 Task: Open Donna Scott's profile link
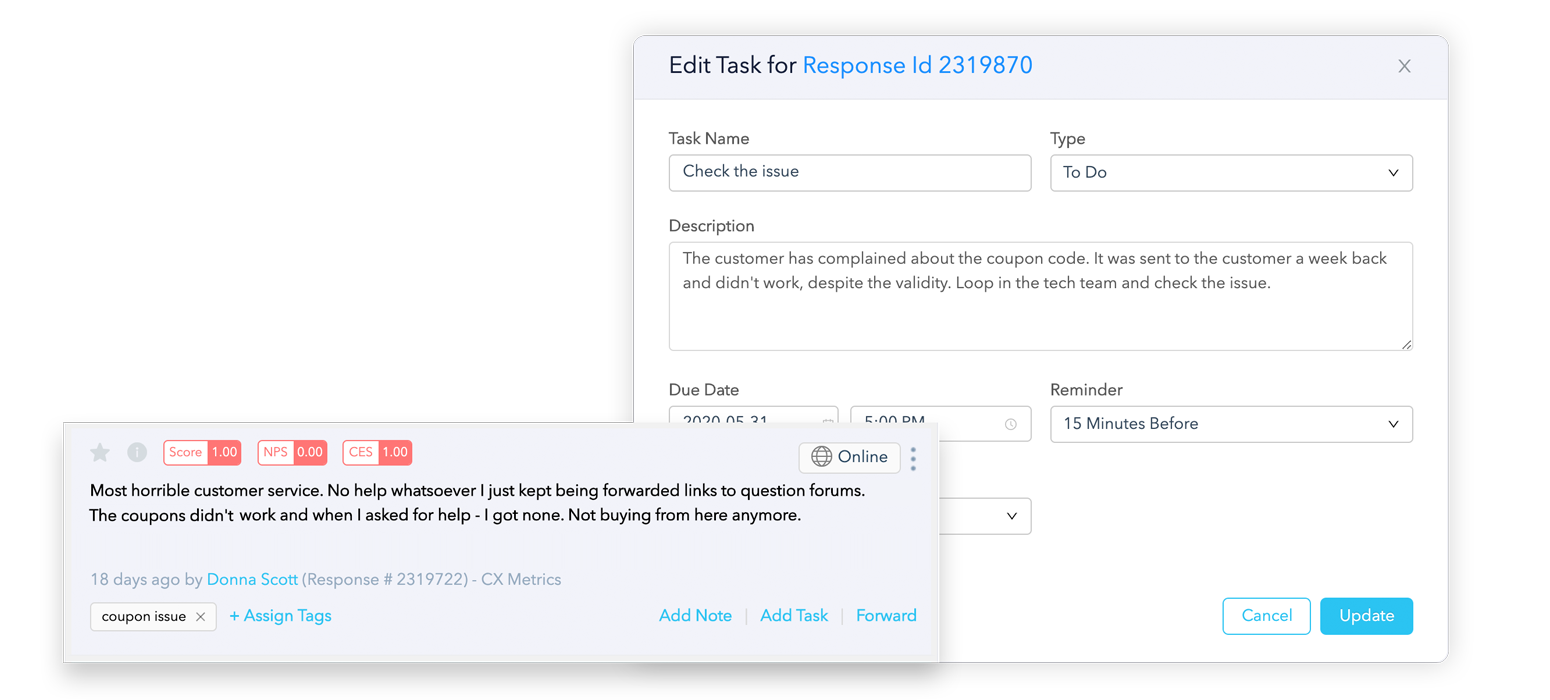pos(251,579)
